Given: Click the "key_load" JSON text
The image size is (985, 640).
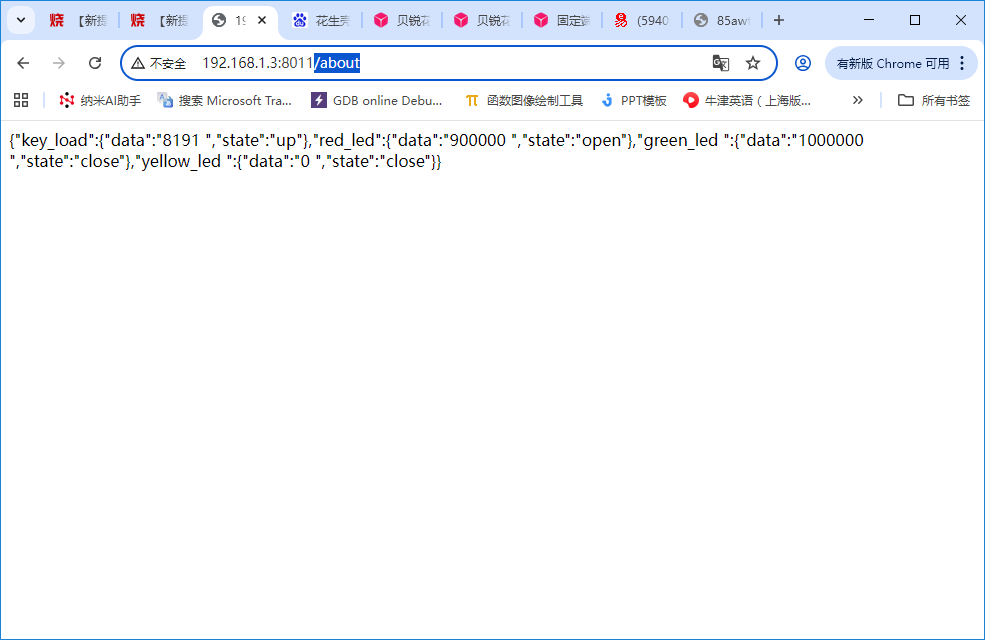Looking at the screenshot, I should pos(52,140).
